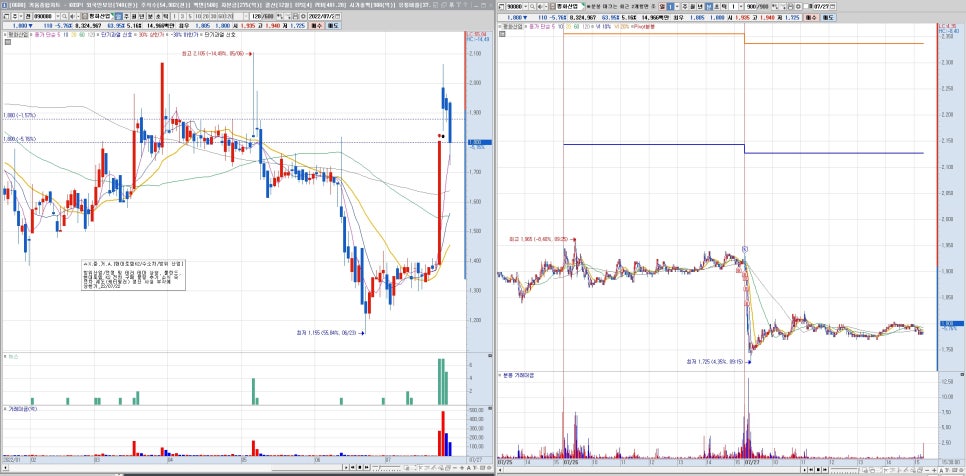Open interval dropdown left of 120/600 field
The image size is (966, 476).
point(245,17)
